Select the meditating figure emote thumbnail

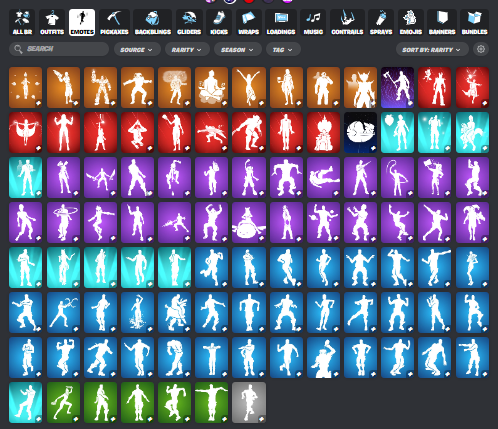coord(212,87)
